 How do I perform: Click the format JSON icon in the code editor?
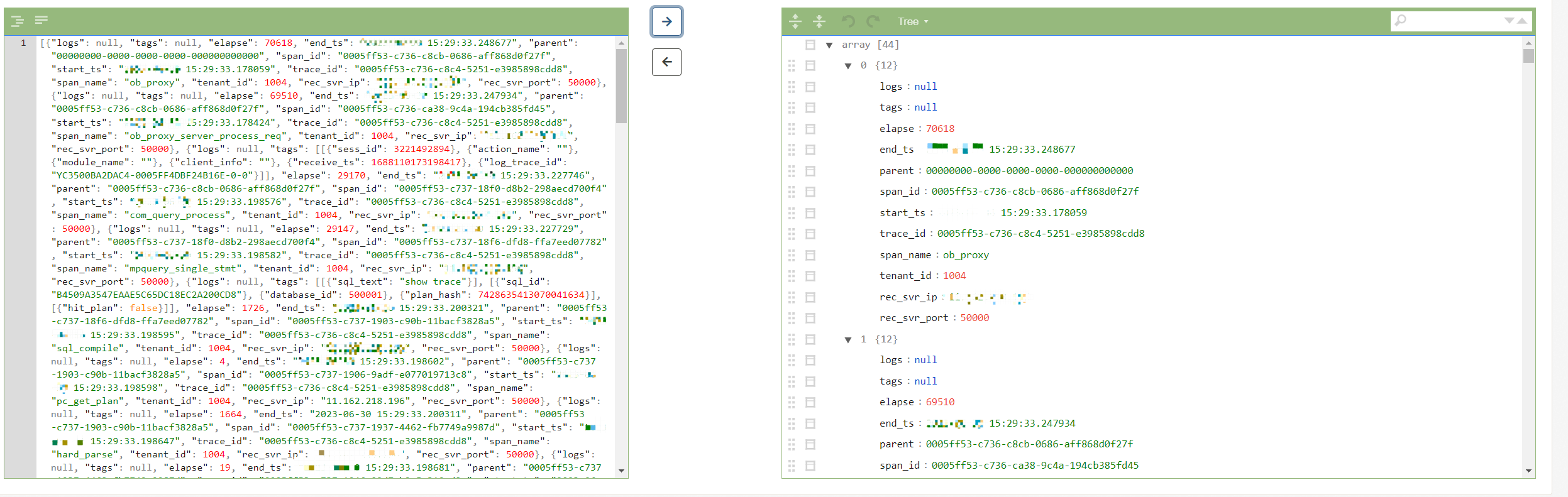(18, 21)
